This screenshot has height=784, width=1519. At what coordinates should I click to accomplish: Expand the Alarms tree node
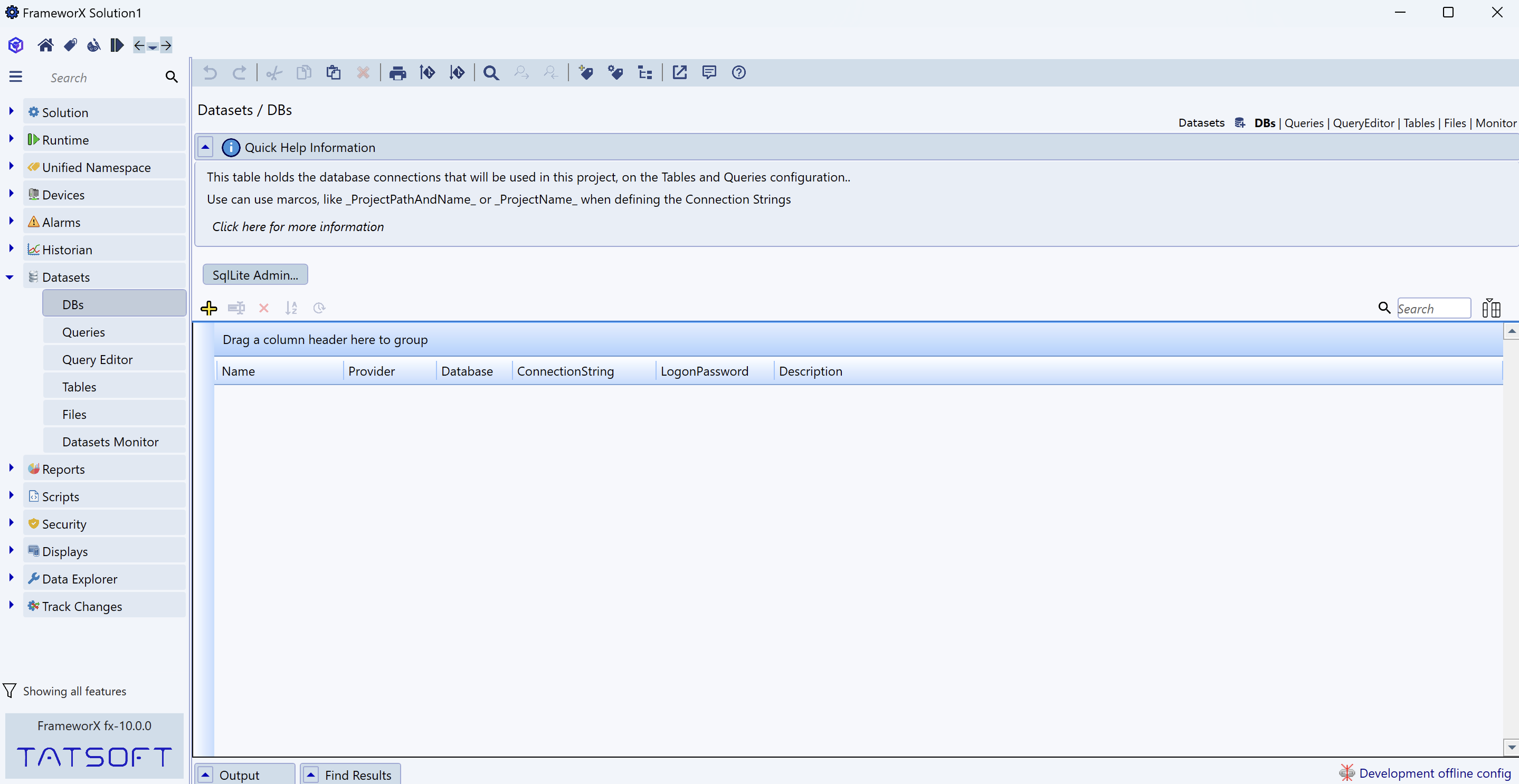(11, 221)
